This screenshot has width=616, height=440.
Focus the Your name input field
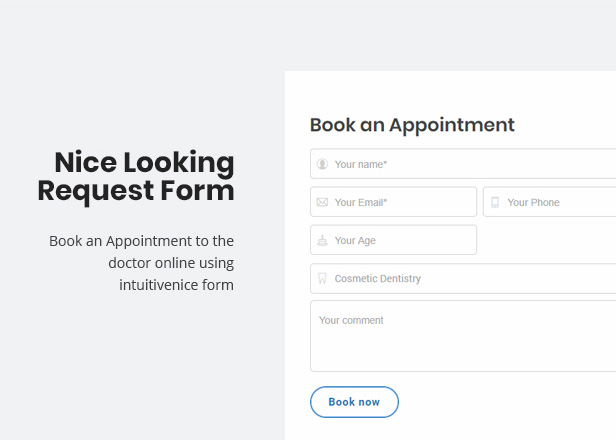463,164
